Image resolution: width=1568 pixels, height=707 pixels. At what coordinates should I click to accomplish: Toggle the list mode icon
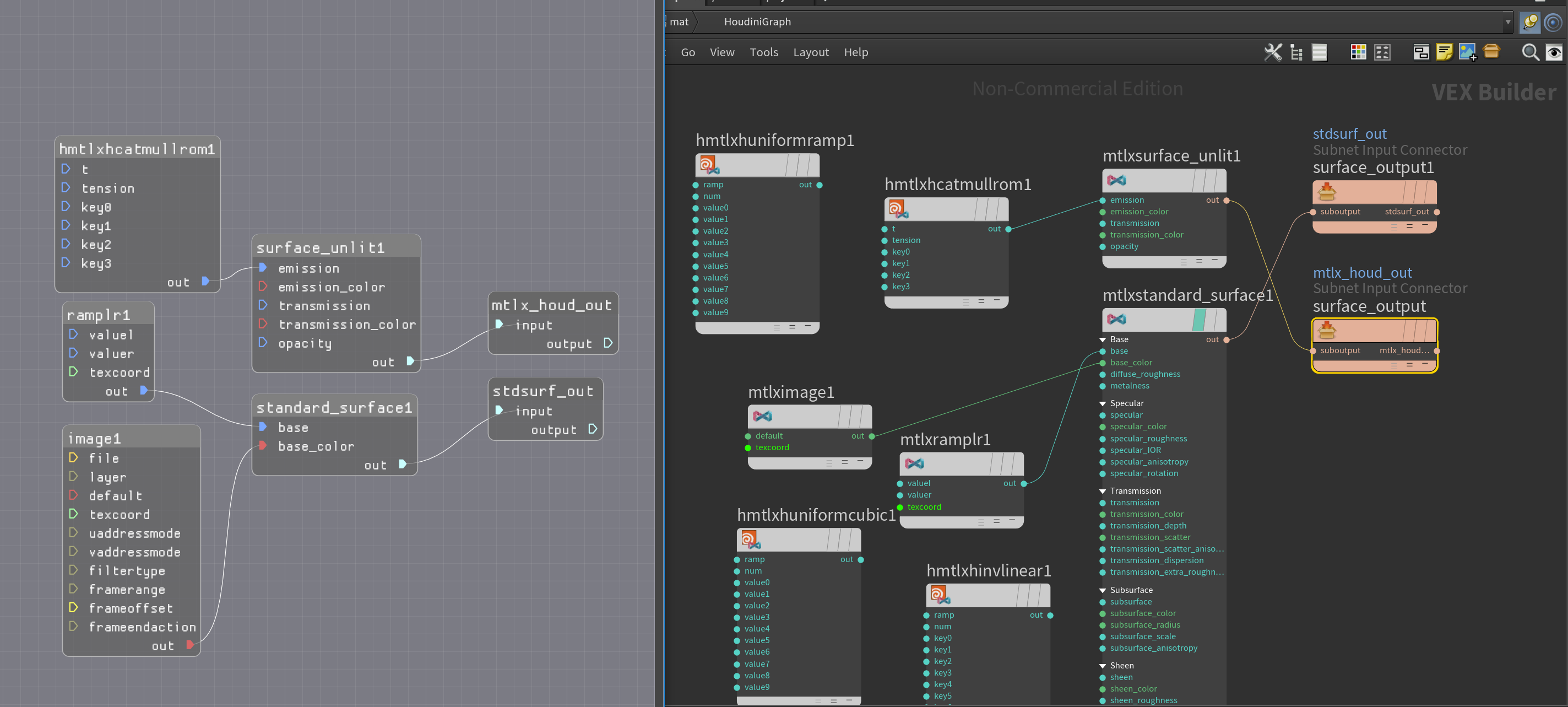(1320, 52)
